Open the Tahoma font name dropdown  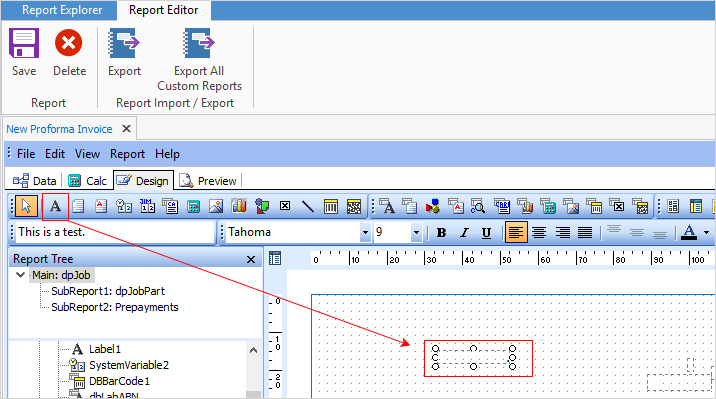coord(365,232)
